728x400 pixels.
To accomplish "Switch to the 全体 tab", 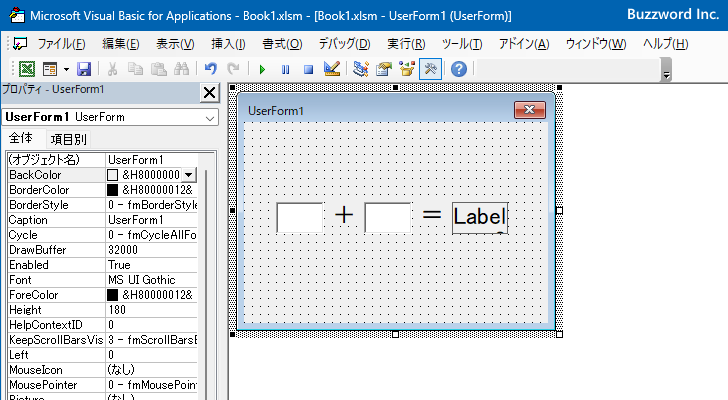I will coord(20,138).
